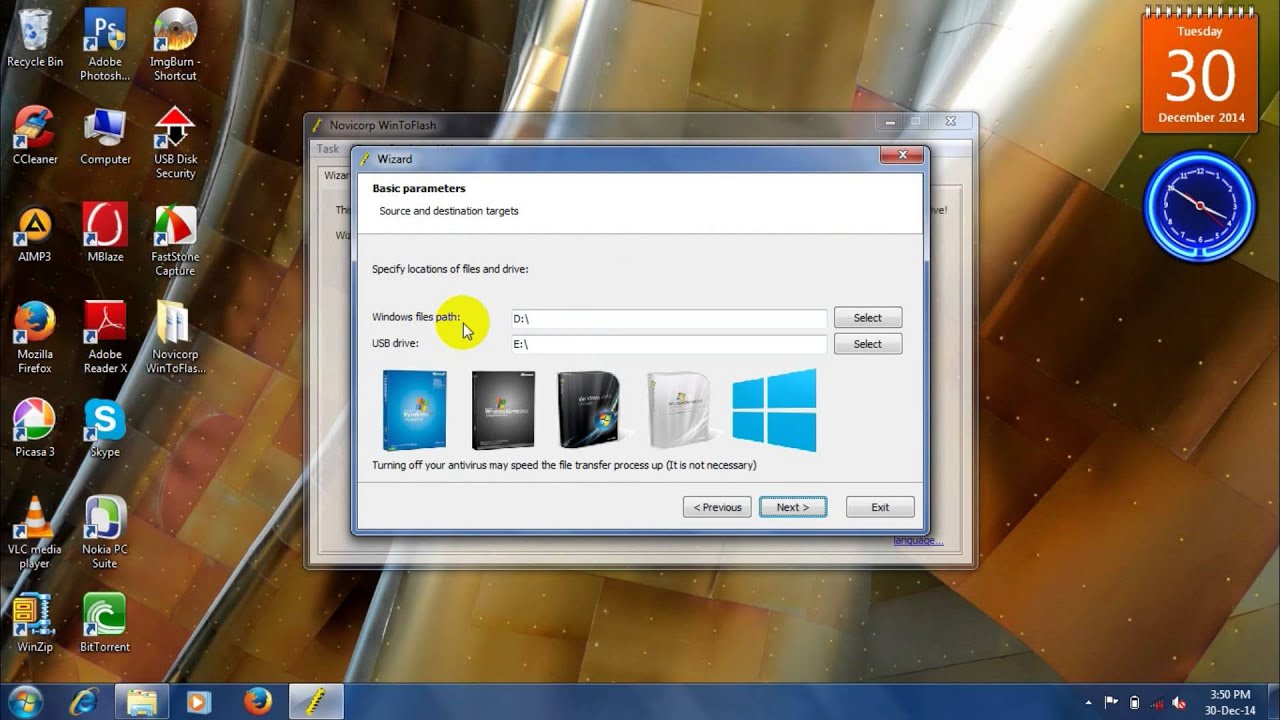1280x720 pixels.
Task: Click the Windows 8 logo image
Action: pyautogui.click(x=774, y=410)
